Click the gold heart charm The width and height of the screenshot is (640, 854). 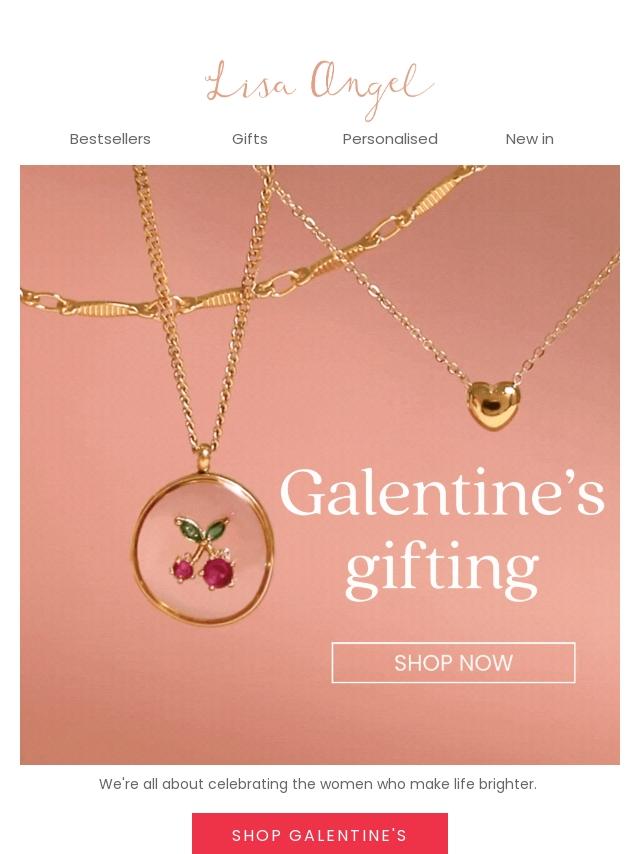tap(493, 405)
